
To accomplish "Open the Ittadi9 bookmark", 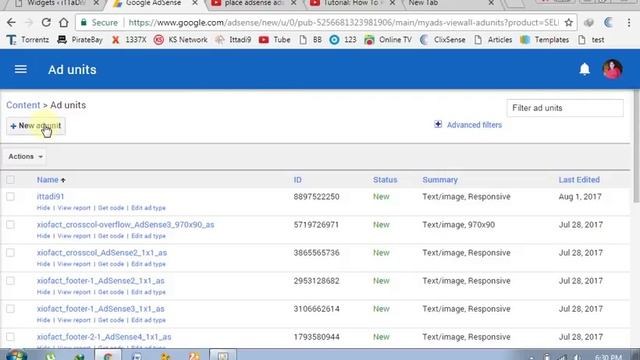I will coord(233,40).
